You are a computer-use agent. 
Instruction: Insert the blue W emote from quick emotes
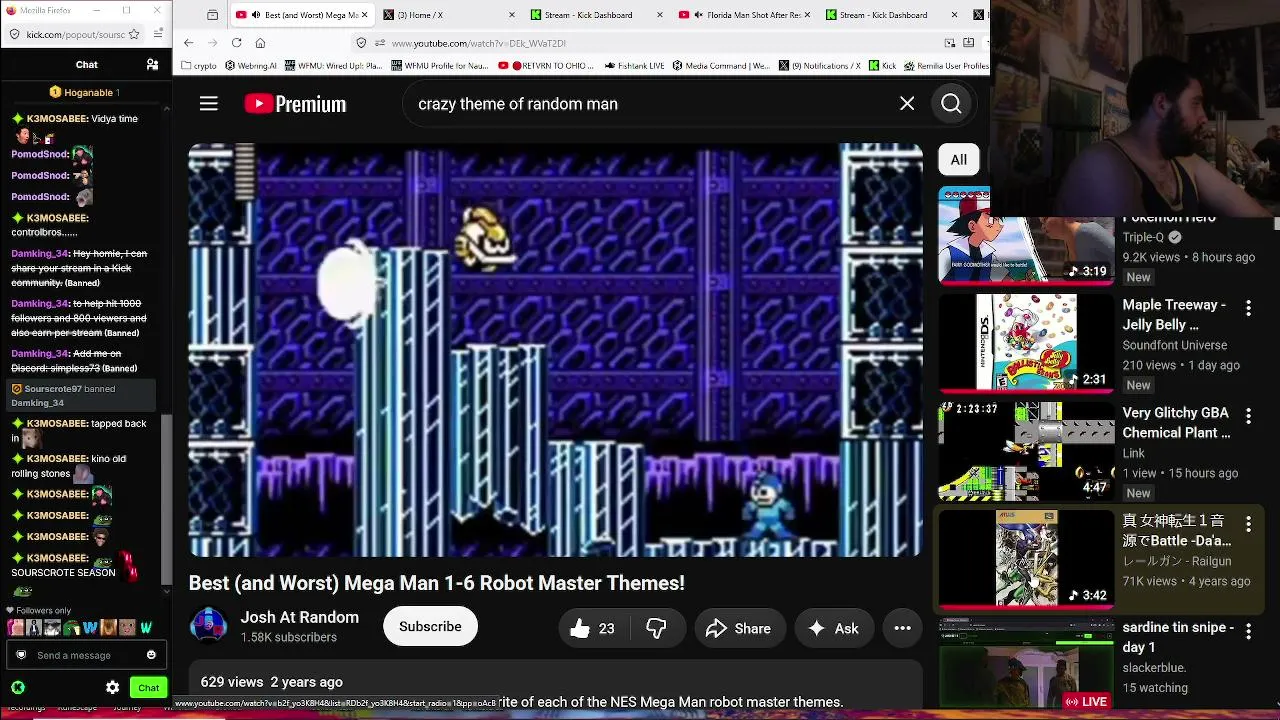click(x=90, y=628)
